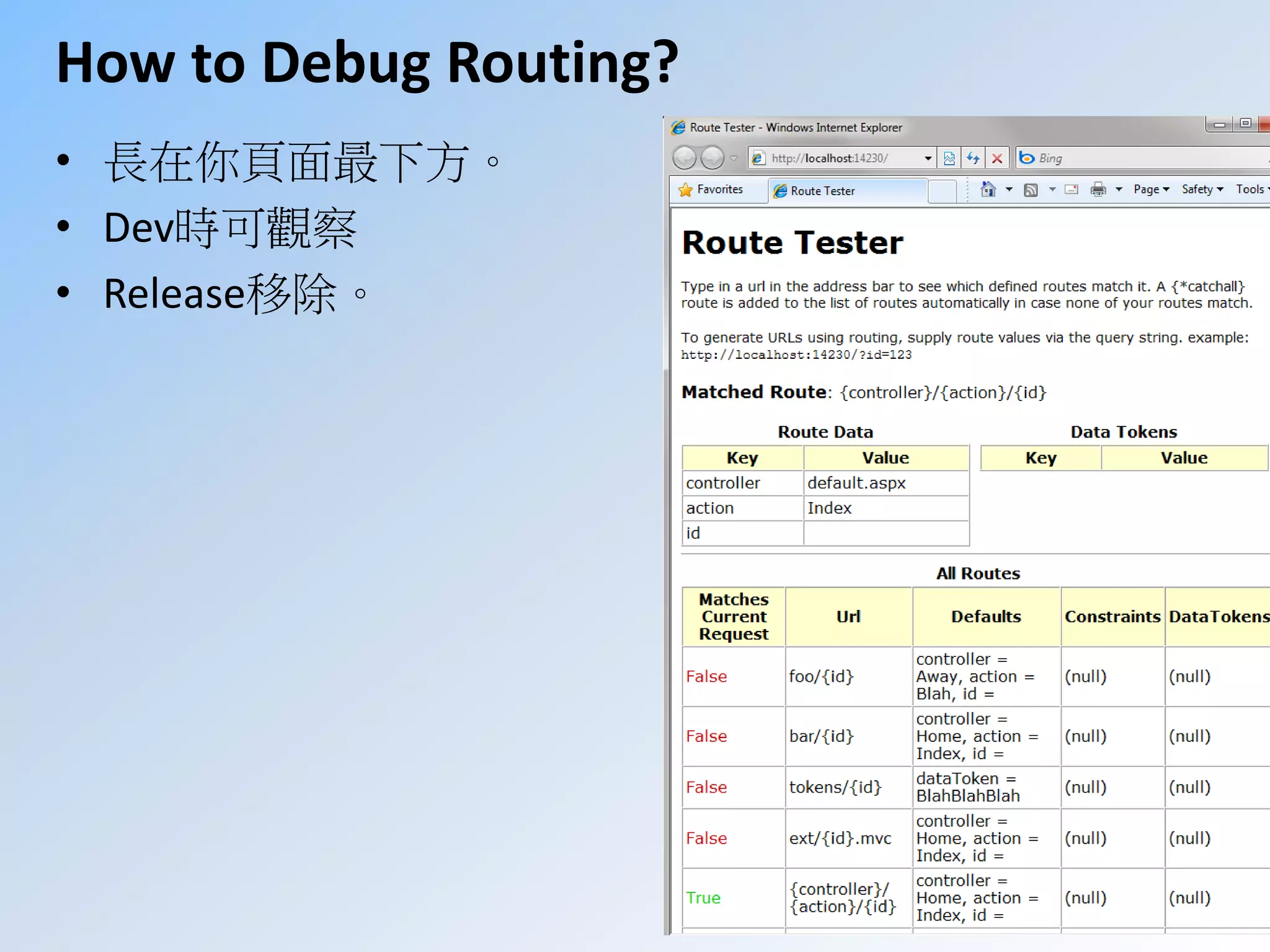
Task: Click the Compatibility View icon
Action: pos(949,158)
